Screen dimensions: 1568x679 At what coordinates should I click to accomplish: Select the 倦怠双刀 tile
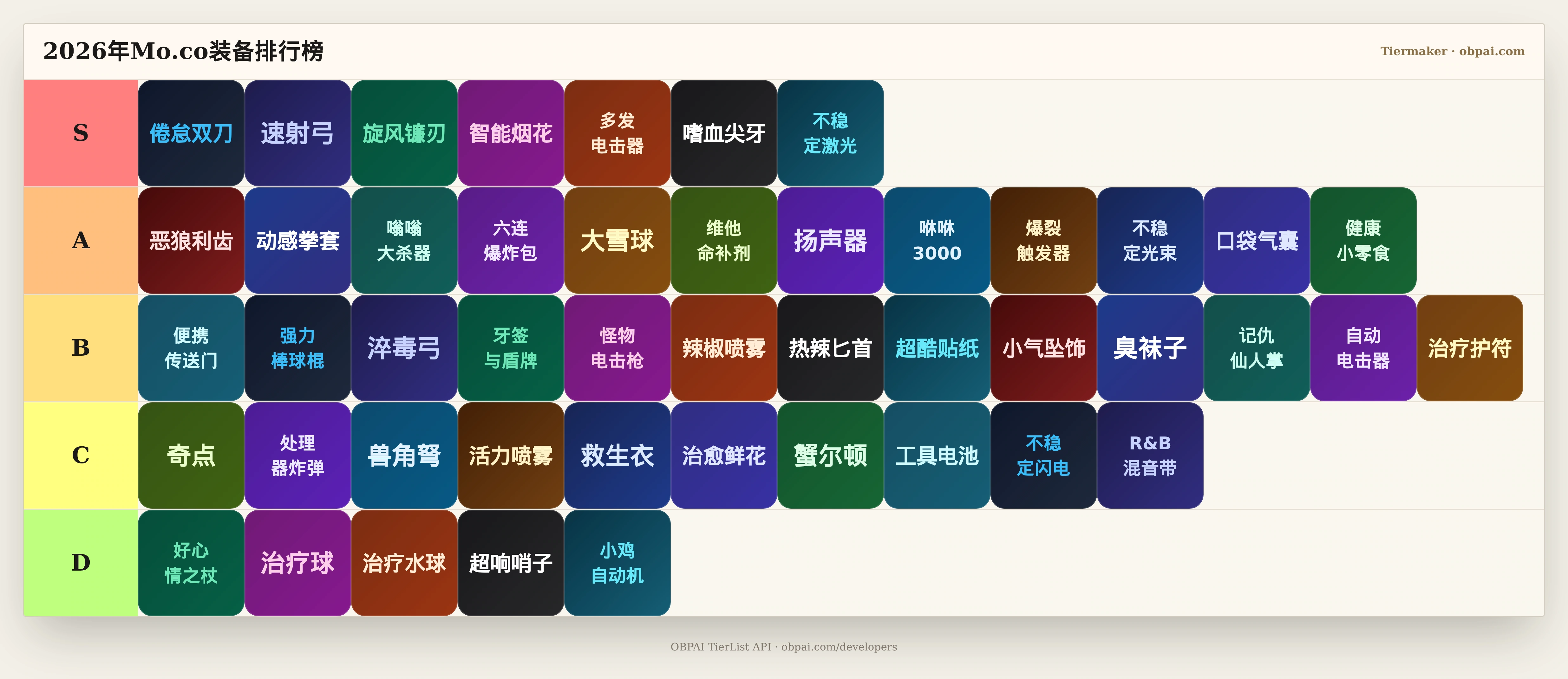(191, 133)
